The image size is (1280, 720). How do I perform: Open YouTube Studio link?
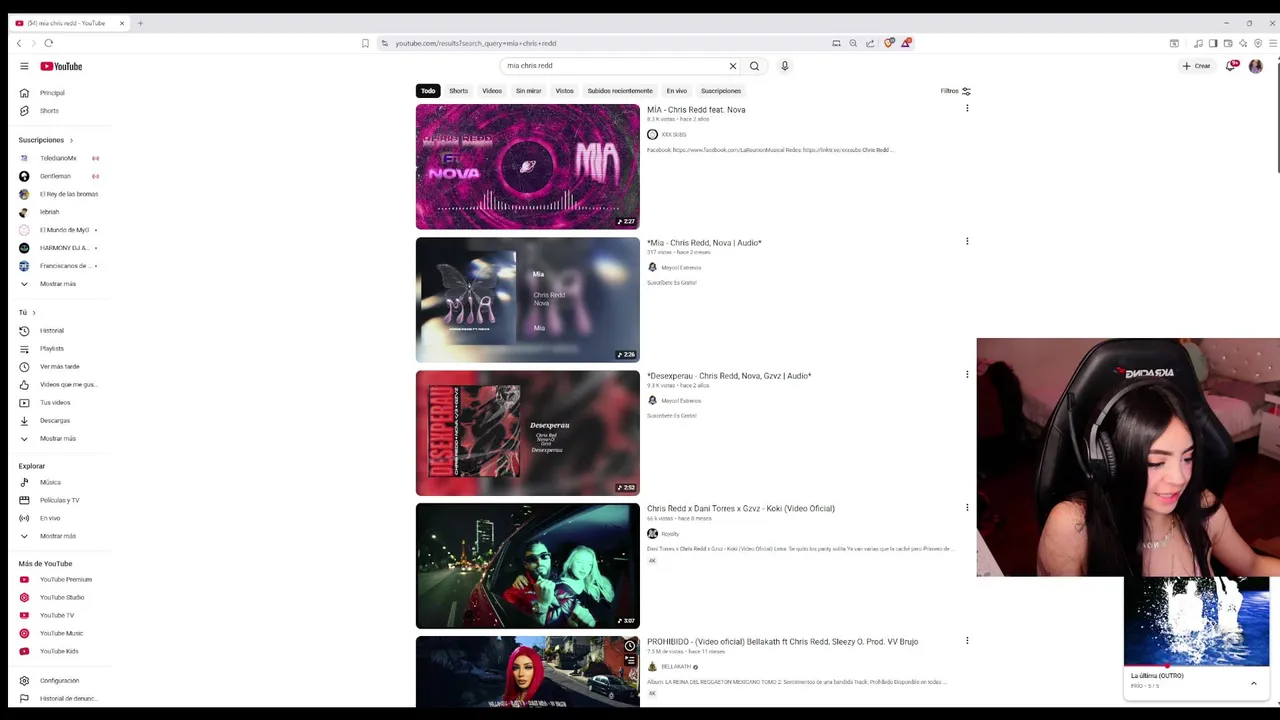click(60, 597)
